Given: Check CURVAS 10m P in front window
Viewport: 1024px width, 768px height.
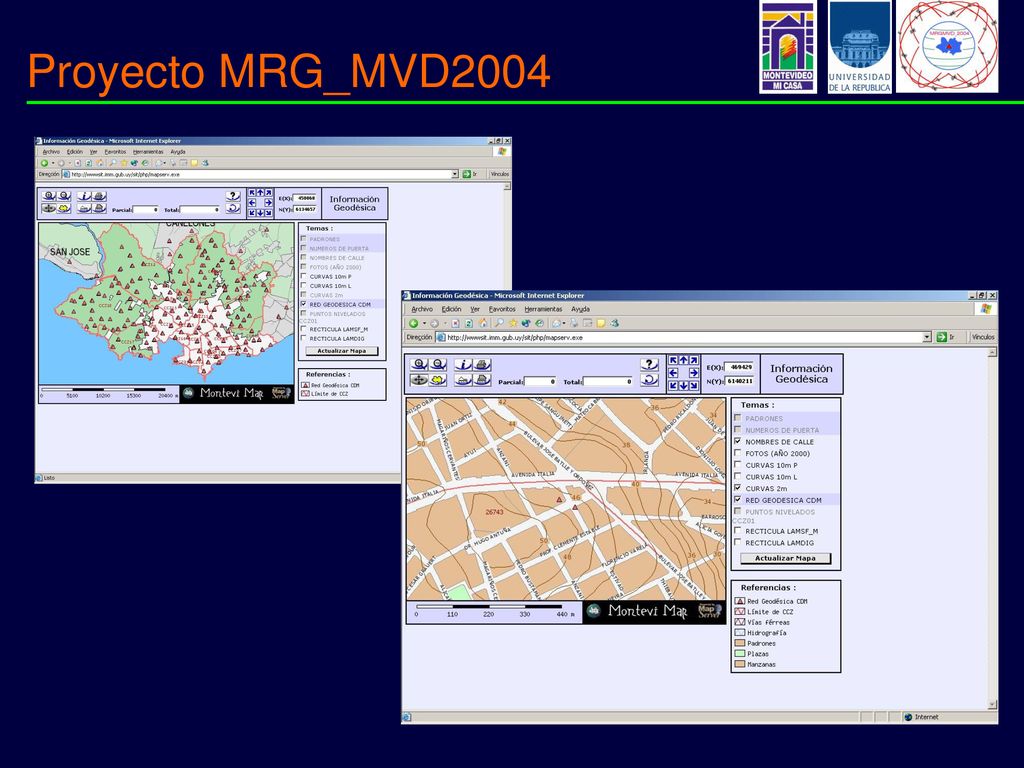Looking at the screenshot, I should point(738,465).
